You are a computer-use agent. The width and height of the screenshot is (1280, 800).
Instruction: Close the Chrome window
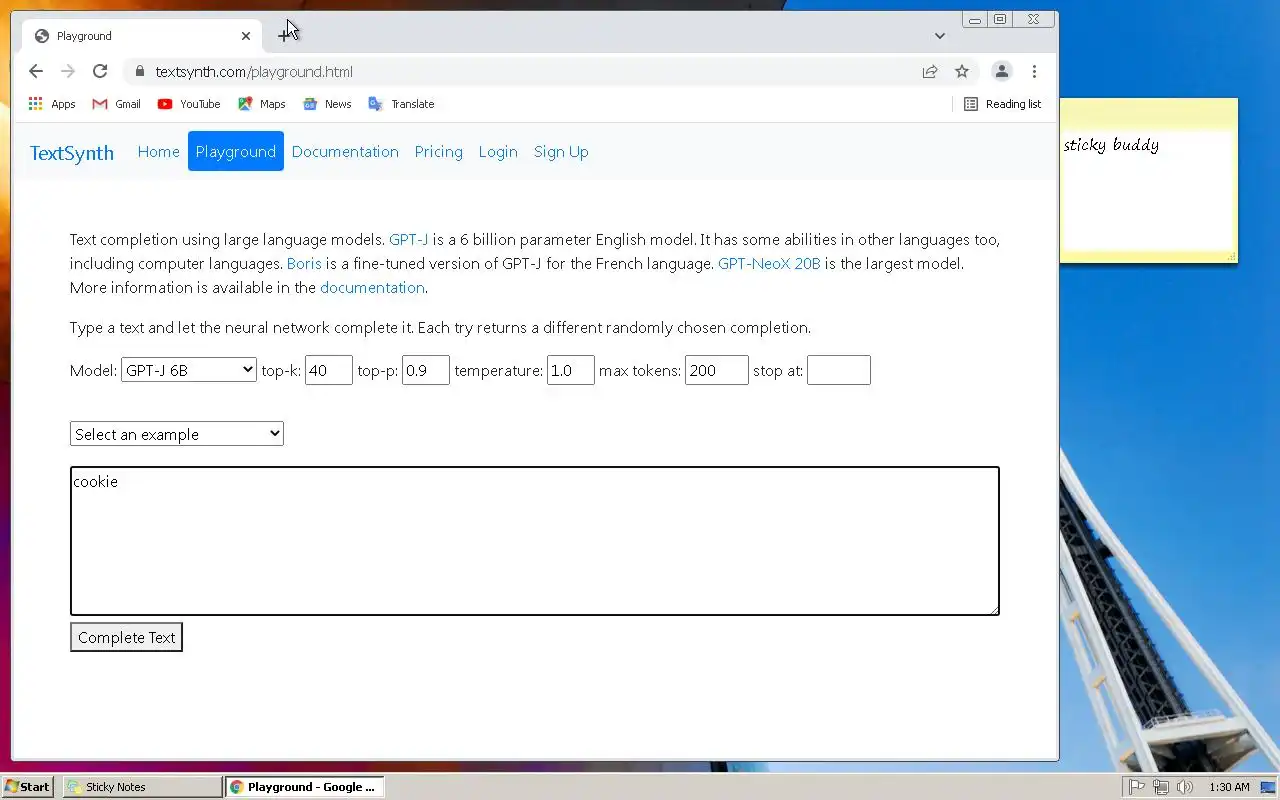[x=1034, y=19]
